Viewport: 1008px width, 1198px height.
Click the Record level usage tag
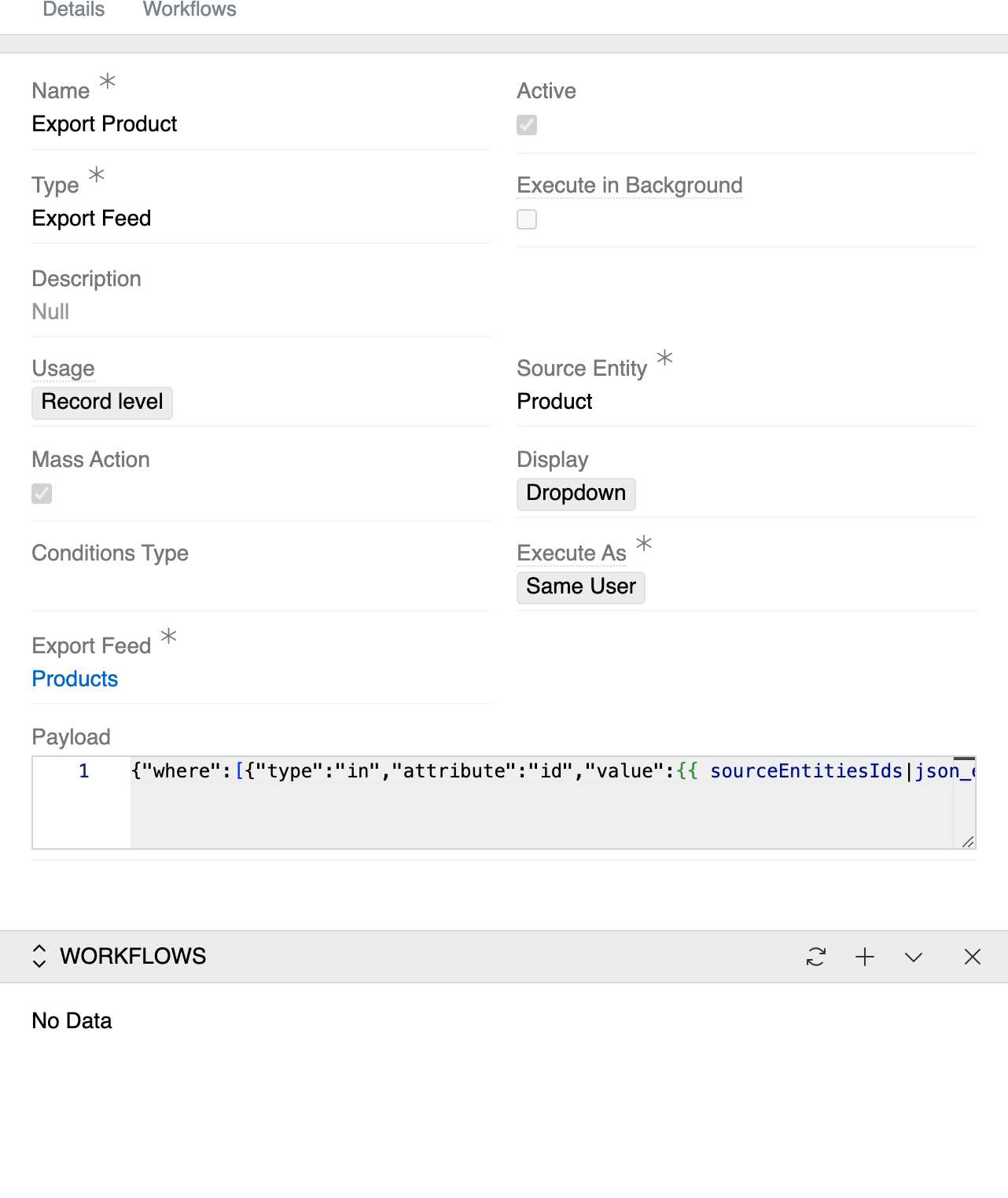(101, 402)
